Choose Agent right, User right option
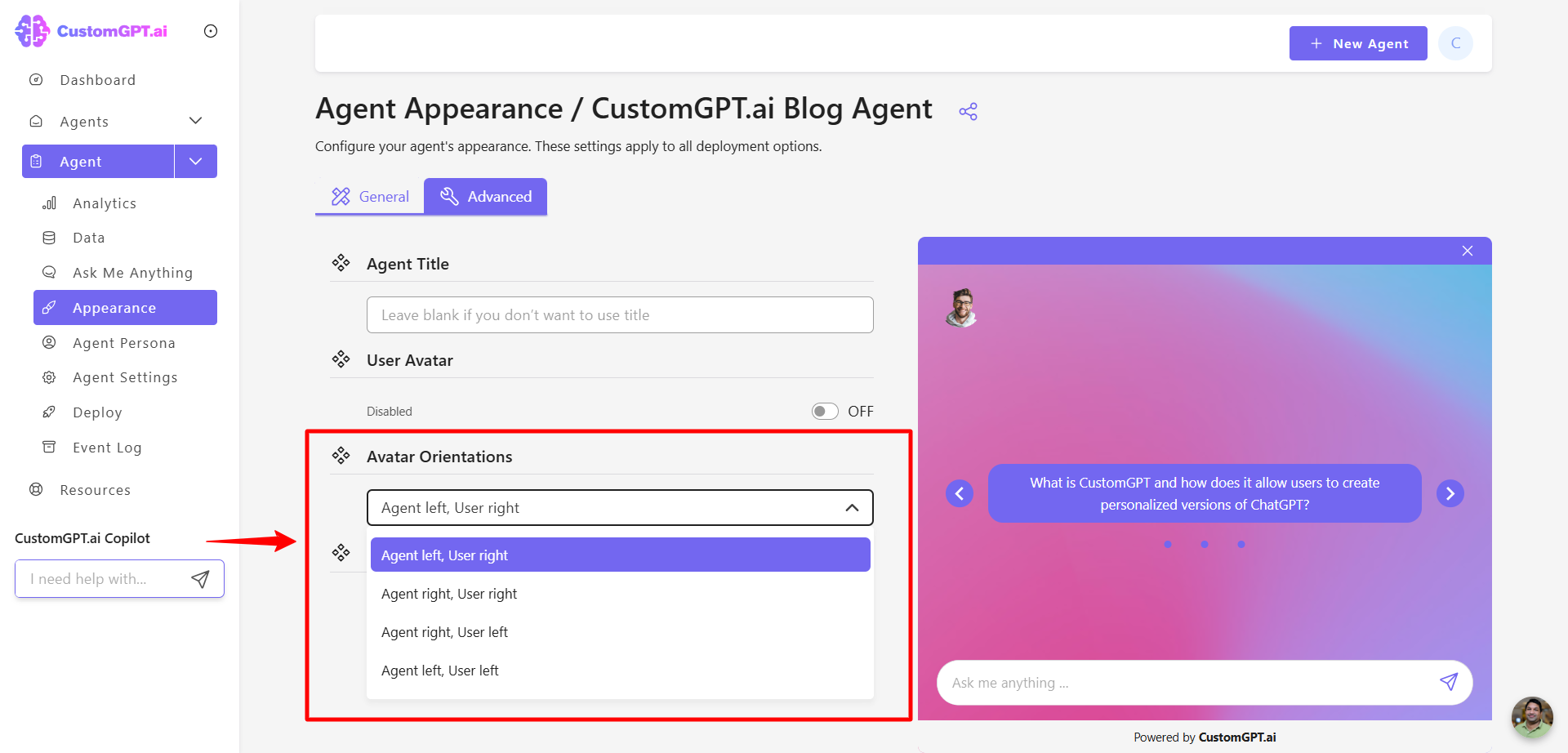Image resolution: width=1568 pixels, height=753 pixels. tap(620, 594)
